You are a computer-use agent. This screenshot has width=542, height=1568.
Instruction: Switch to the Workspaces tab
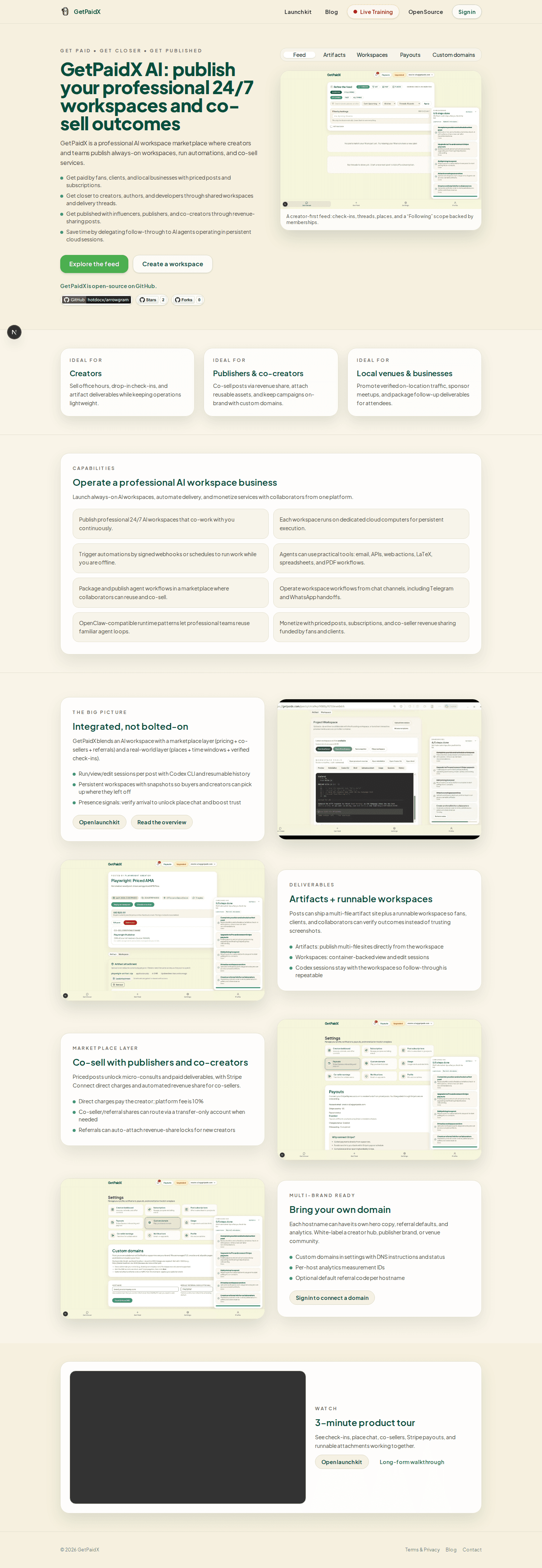(371, 55)
